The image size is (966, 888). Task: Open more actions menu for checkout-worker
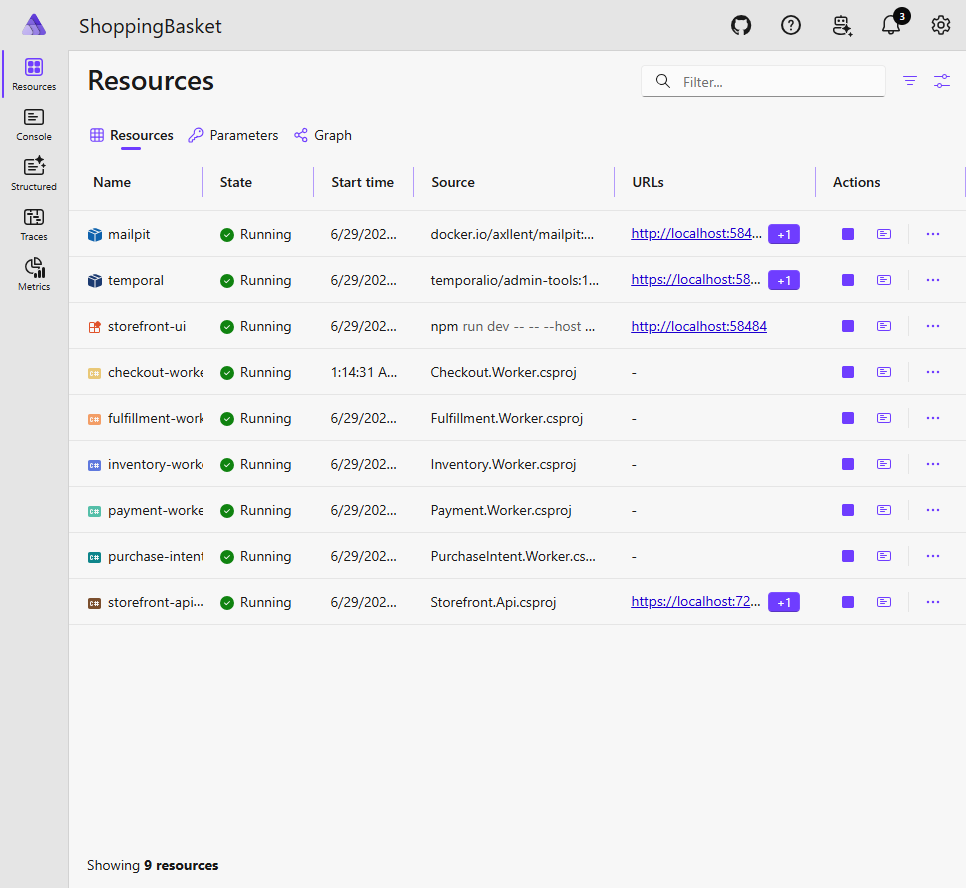[933, 372]
